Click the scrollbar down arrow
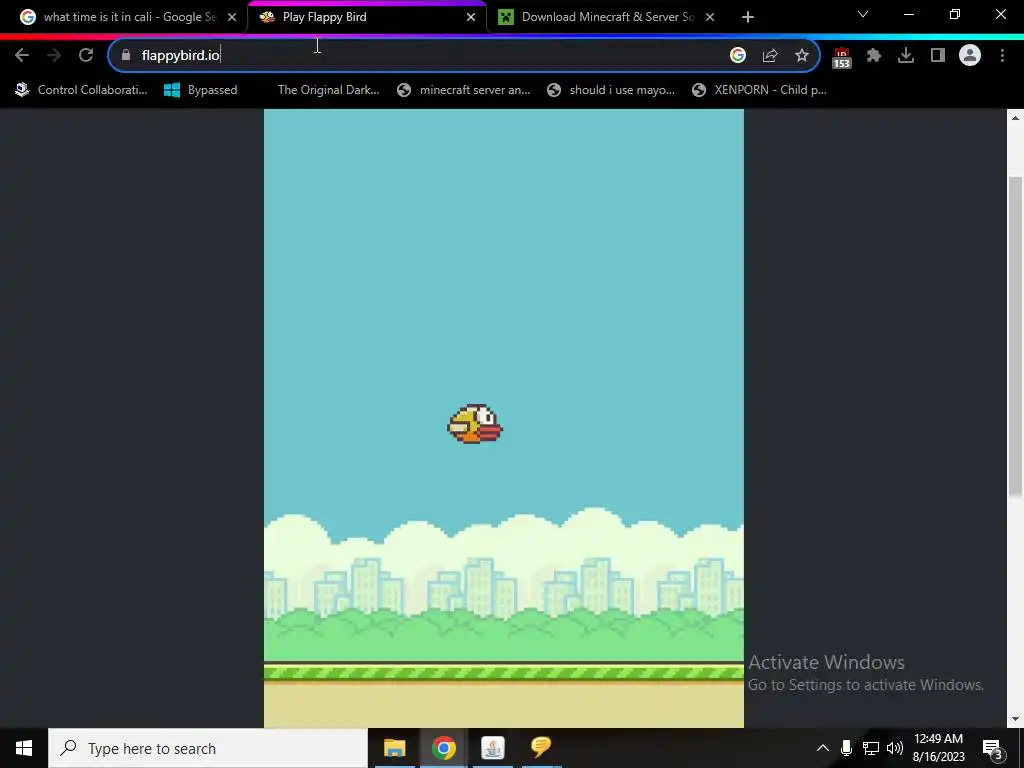 (x=1015, y=719)
